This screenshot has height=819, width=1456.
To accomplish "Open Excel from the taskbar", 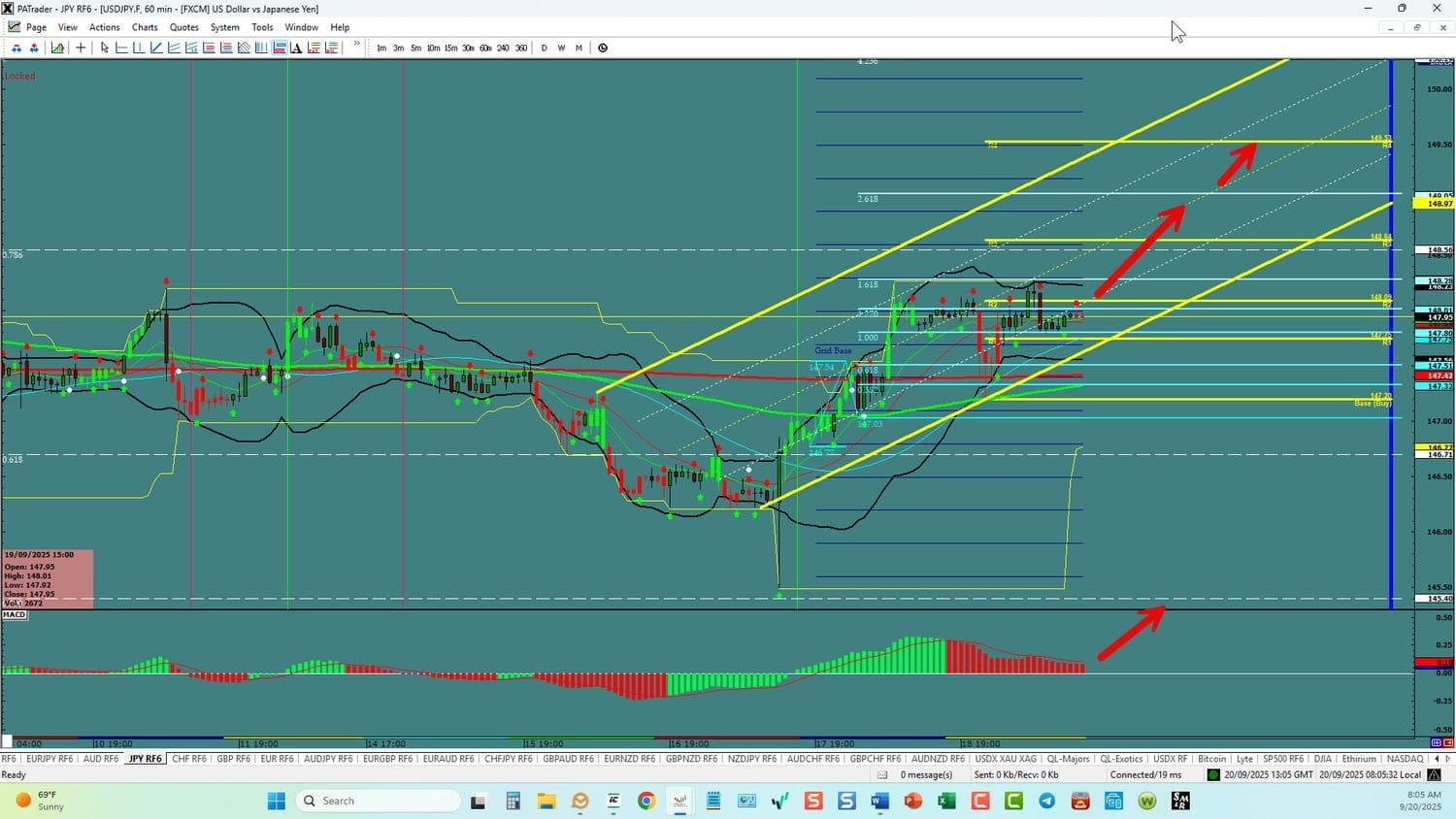I will tap(946, 801).
